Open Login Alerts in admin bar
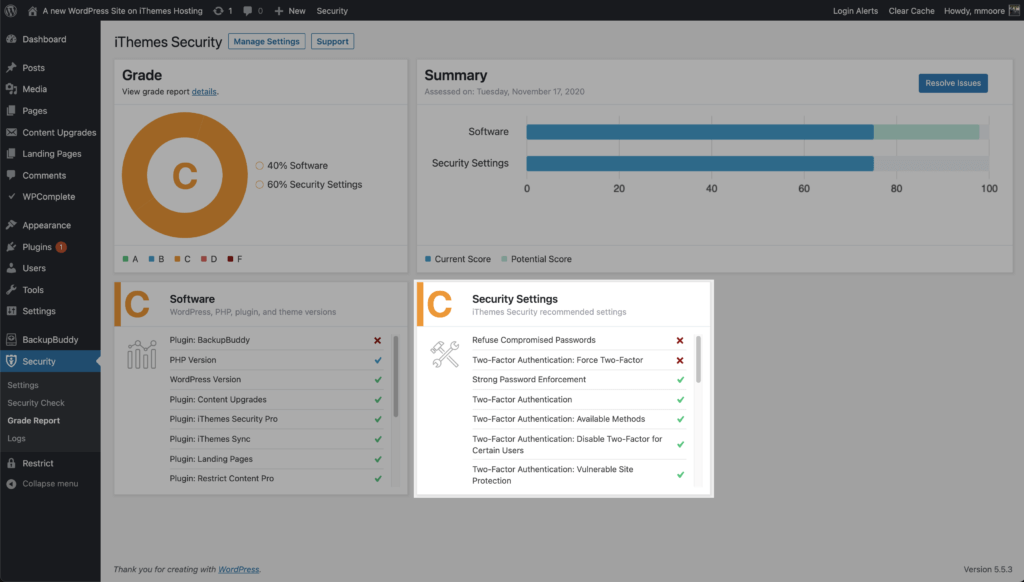This screenshot has height=582, width=1024. tap(855, 10)
